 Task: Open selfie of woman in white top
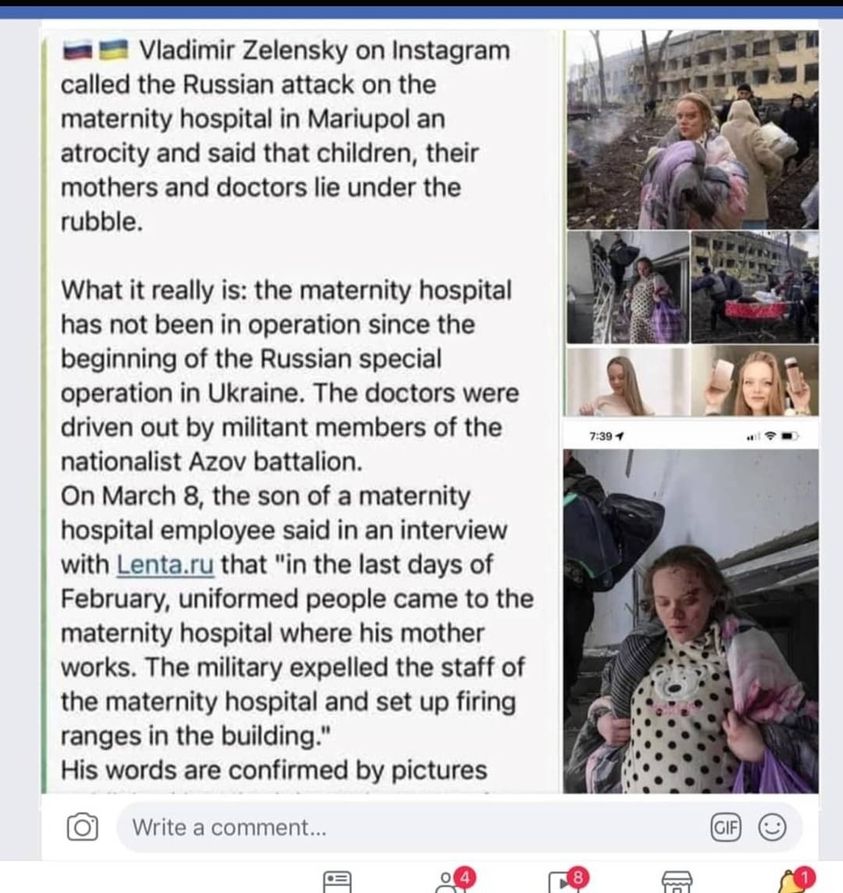click(x=628, y=380)
